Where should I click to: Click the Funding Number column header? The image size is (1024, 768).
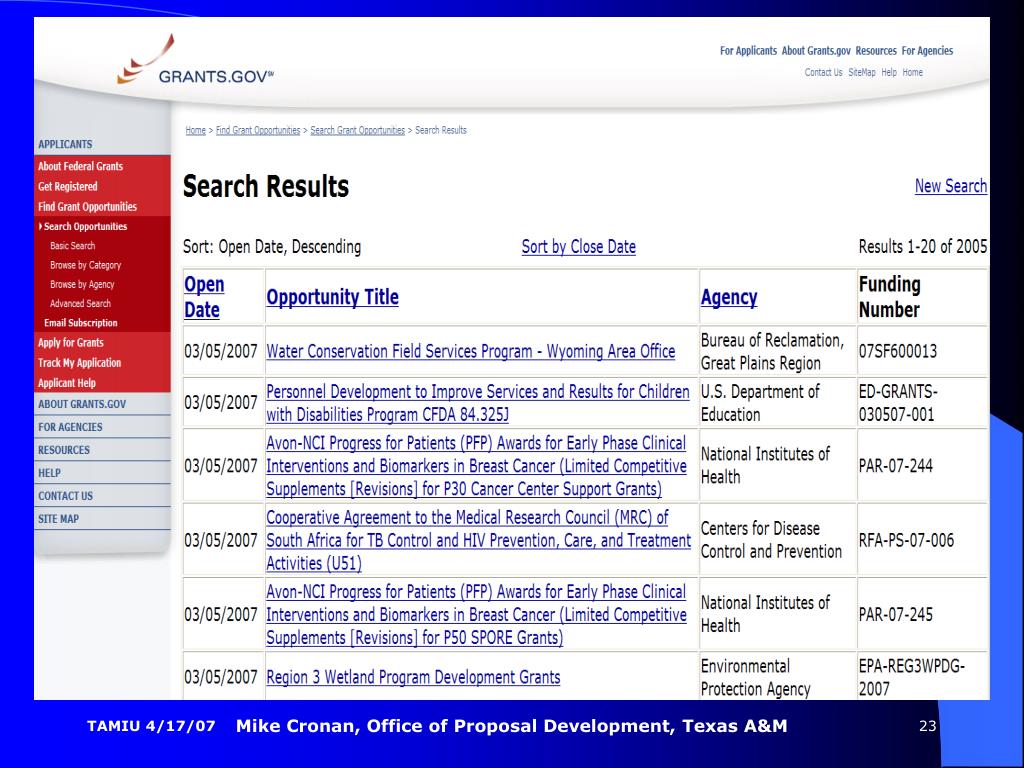889,297
